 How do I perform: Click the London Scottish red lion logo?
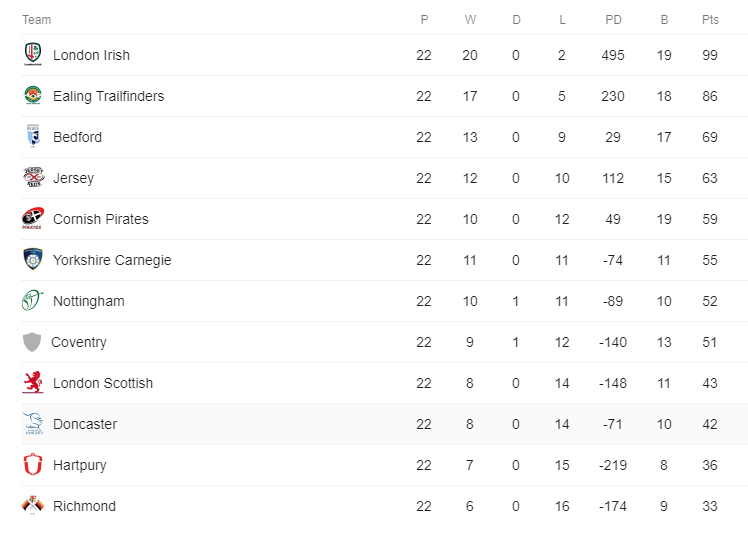point(33,382)
